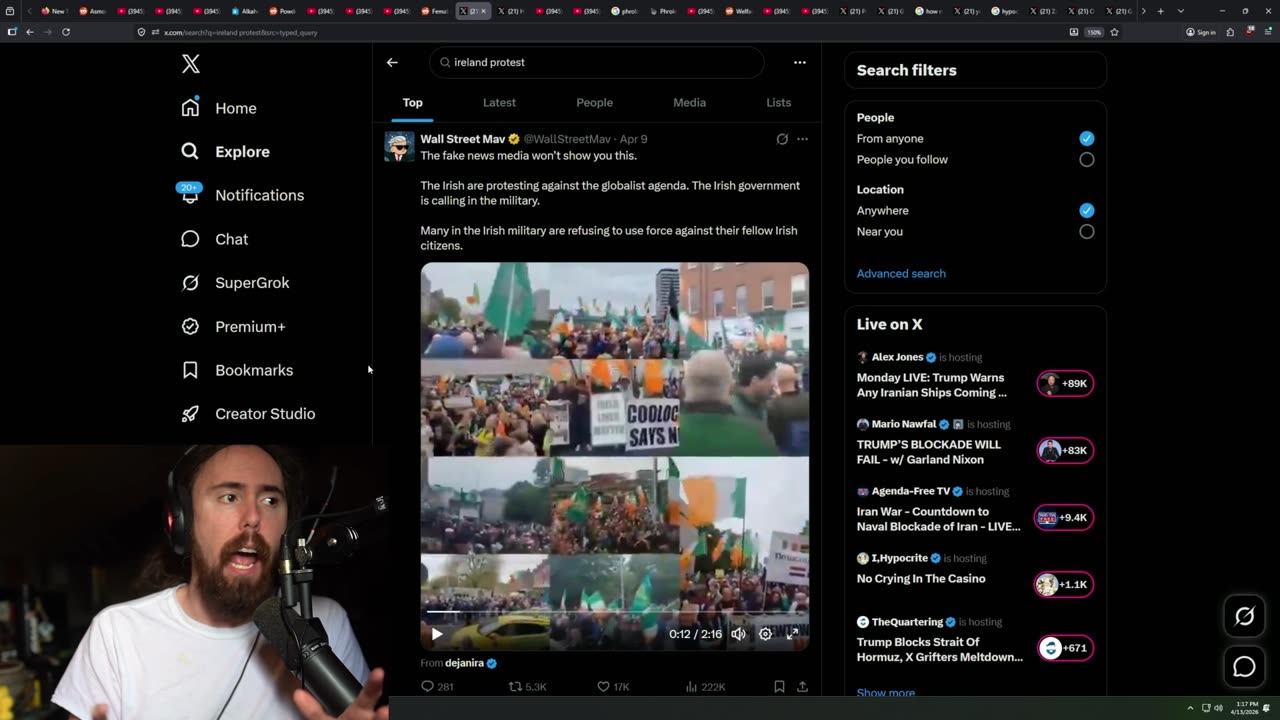Open the post's three-dot more menu
Screen dimensions: 1280x720
point(802,139)
